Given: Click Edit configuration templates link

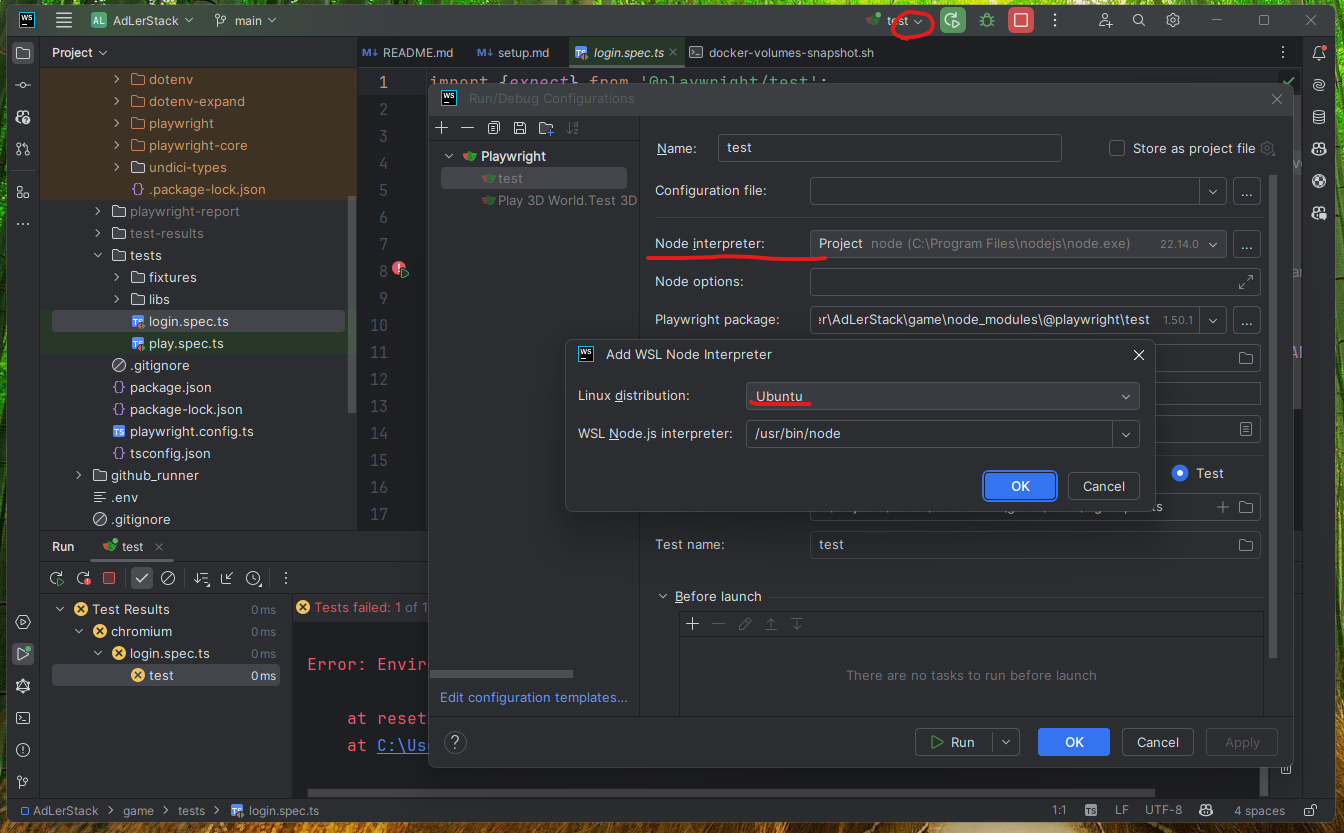Looking at the screenshot, I should 533,697.
